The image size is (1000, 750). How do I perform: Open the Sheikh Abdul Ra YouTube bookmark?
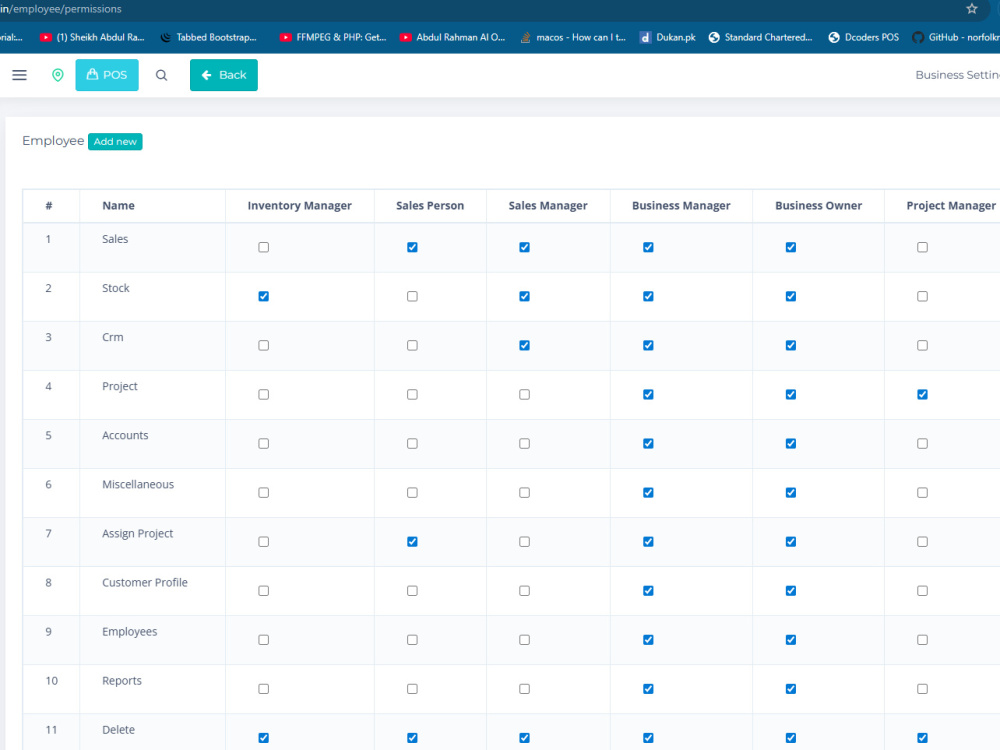[x=92, y=38]
